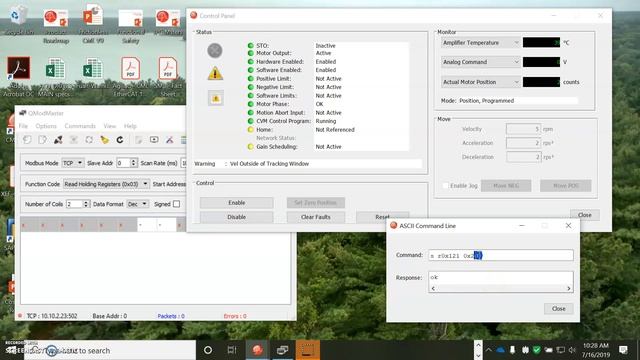Click the taskbar search box

[x=110, y=350]
